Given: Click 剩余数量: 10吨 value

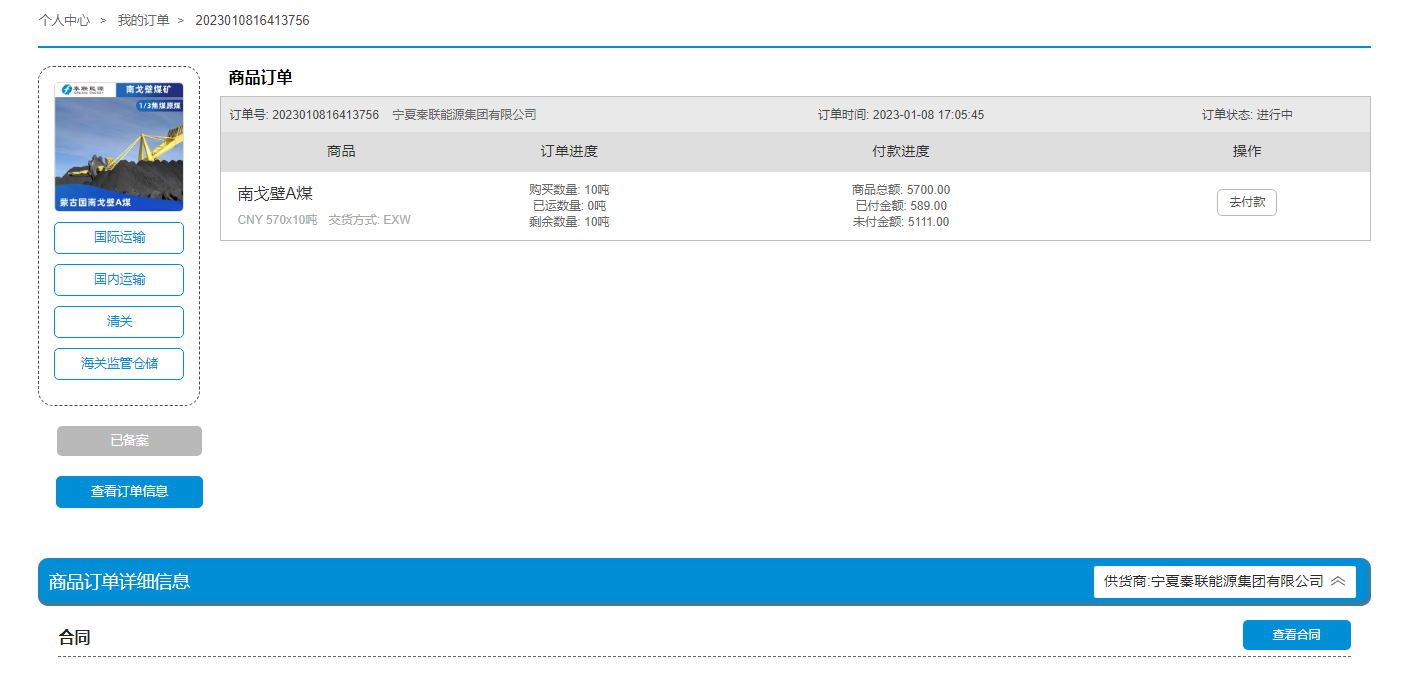Looking at the screenshot, I should point(569,222).
